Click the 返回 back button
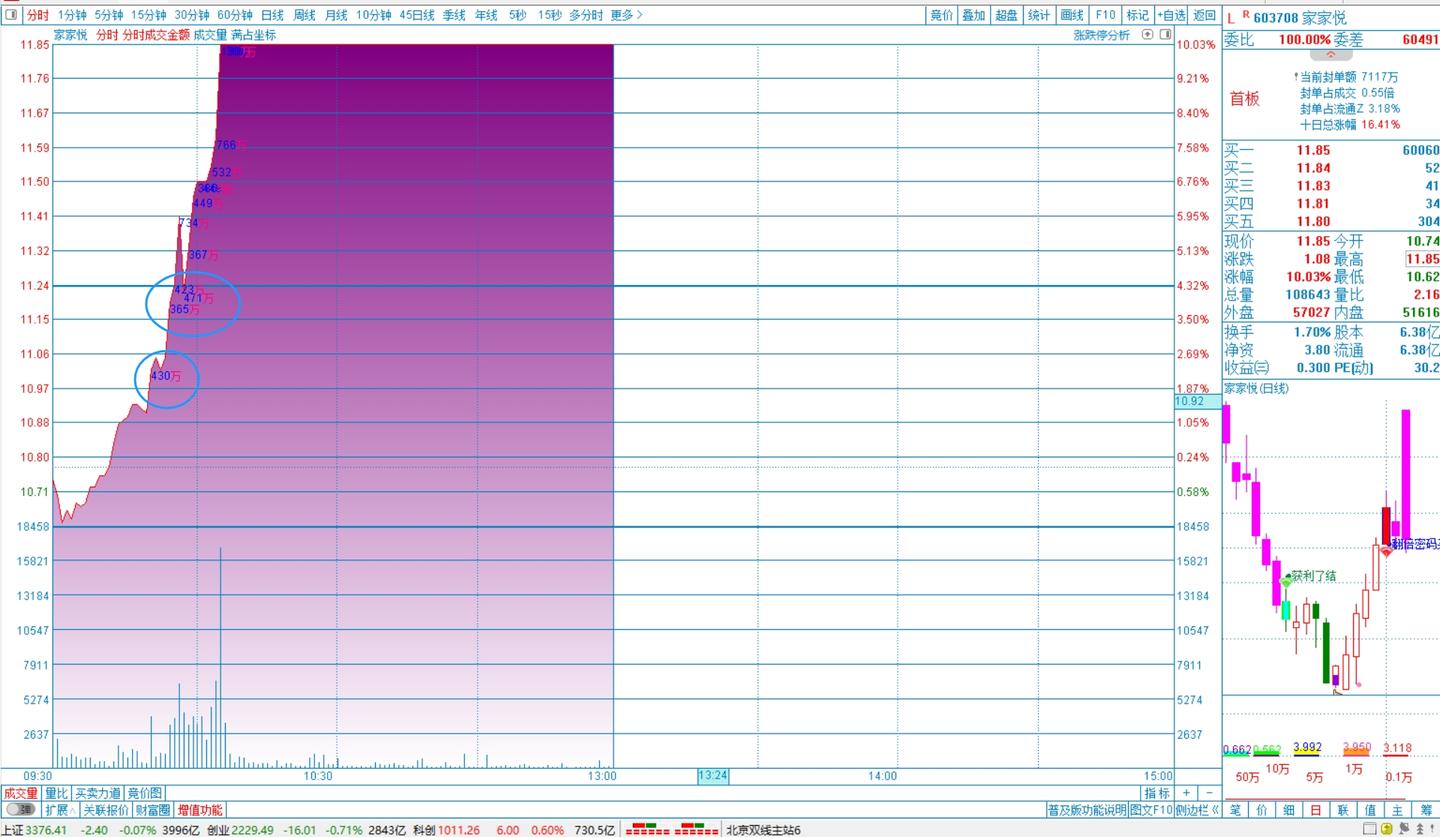This screenshot has height=837, width=1440. [1205, 15]
